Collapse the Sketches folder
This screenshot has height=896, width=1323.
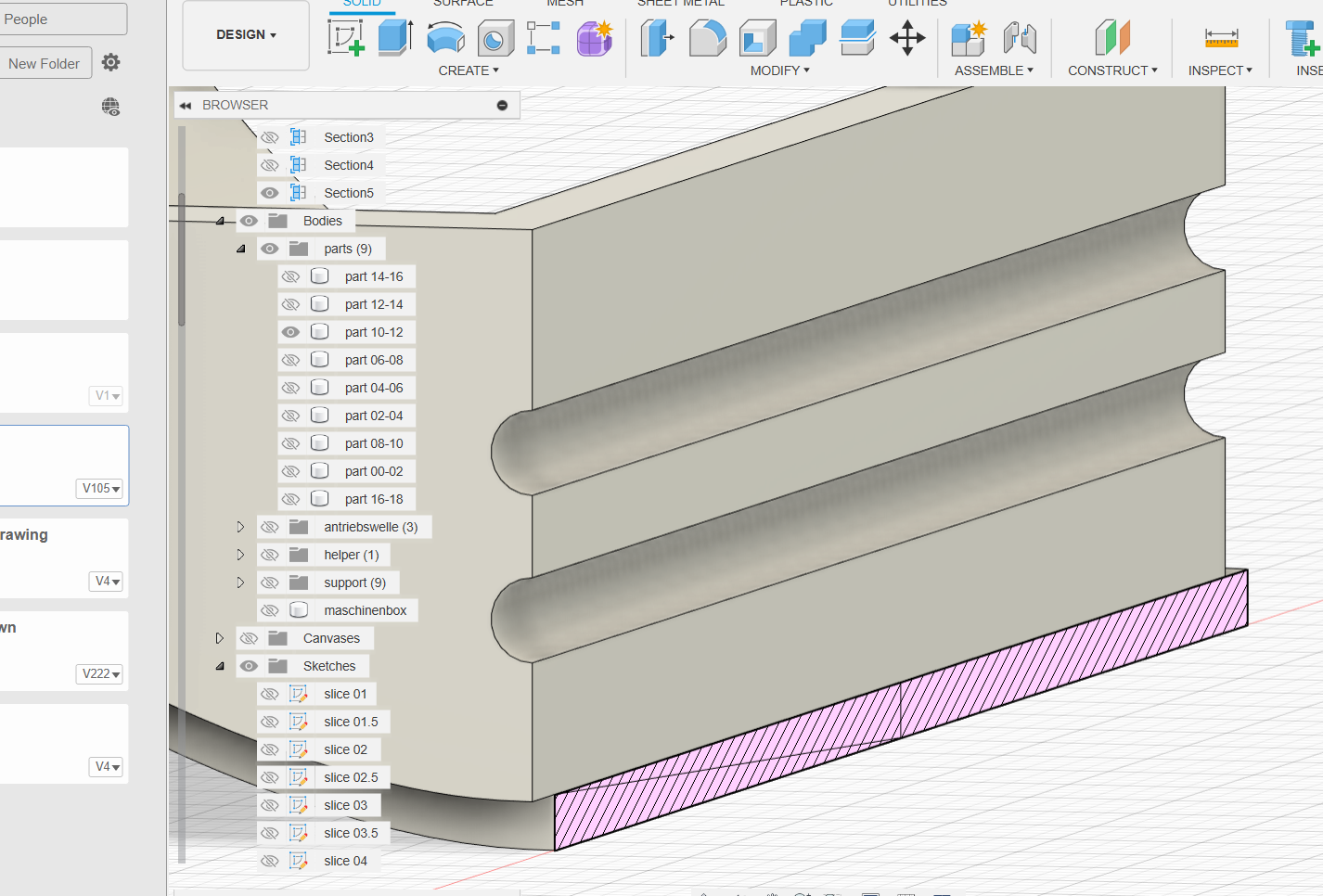click(x=220, y=665)
